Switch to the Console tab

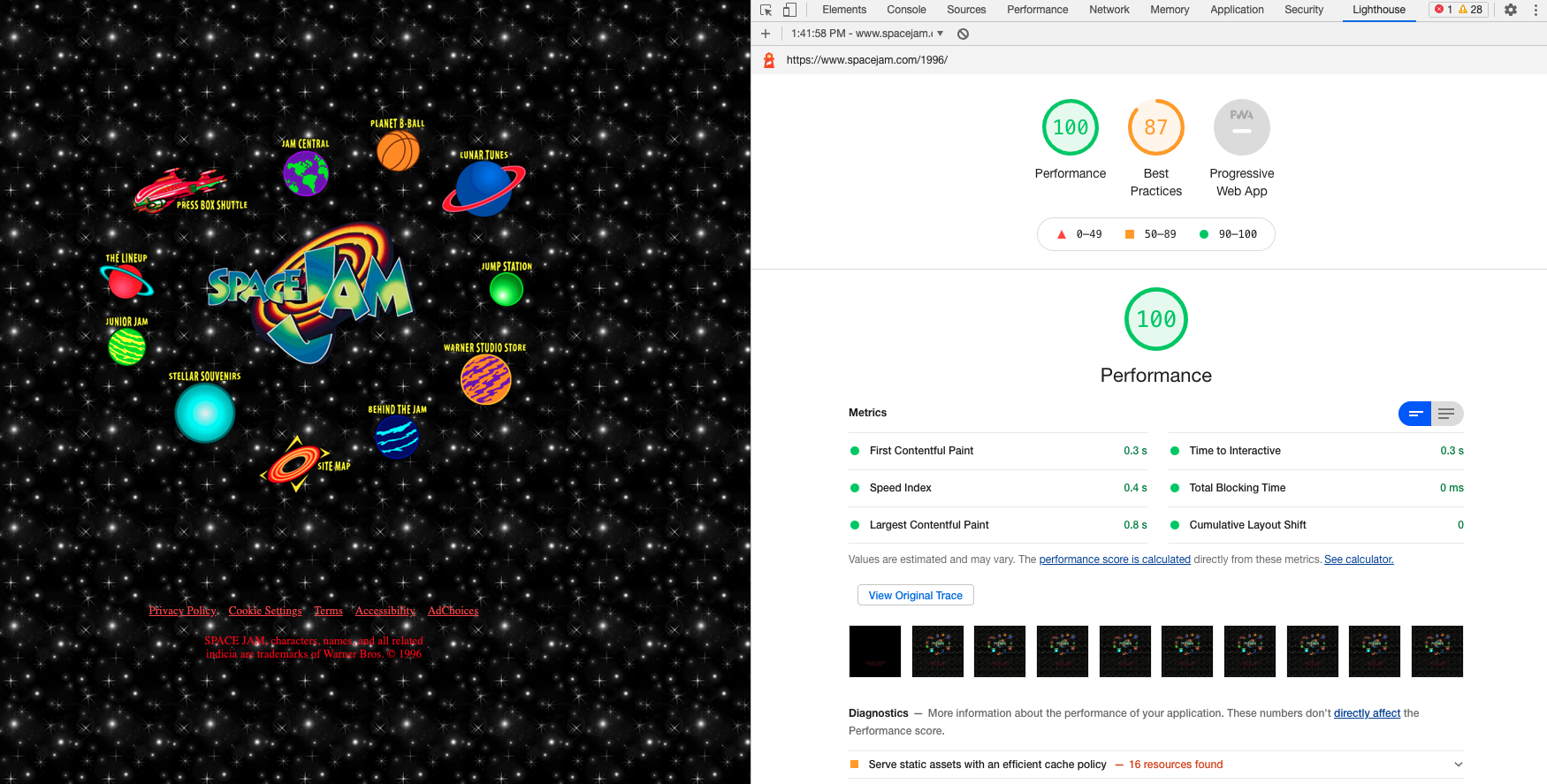click(x=906, y=10)
